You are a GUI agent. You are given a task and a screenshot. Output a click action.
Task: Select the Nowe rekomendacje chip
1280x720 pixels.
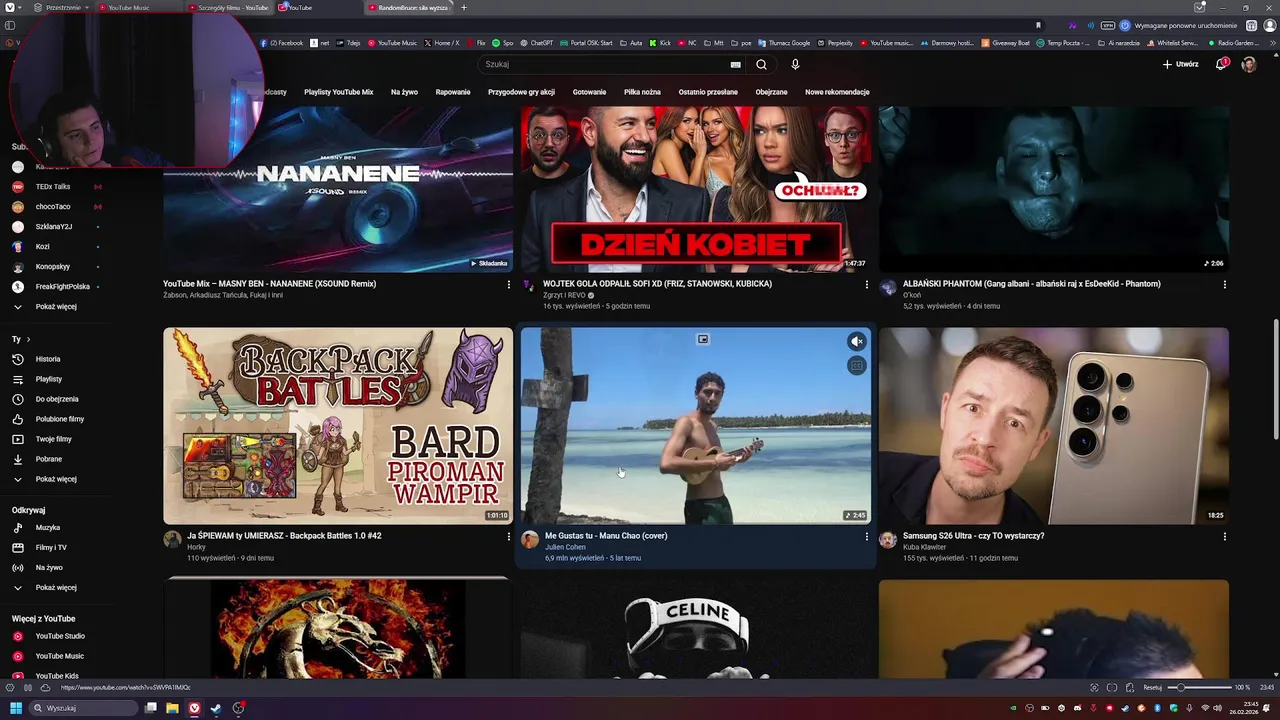[837, 92]
